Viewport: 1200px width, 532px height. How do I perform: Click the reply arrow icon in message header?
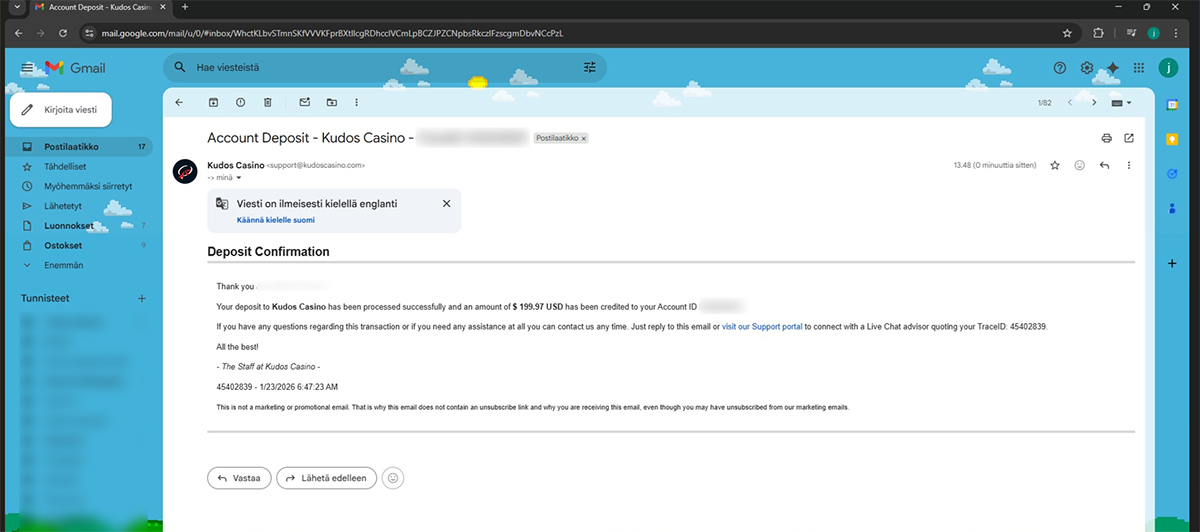1104,165
